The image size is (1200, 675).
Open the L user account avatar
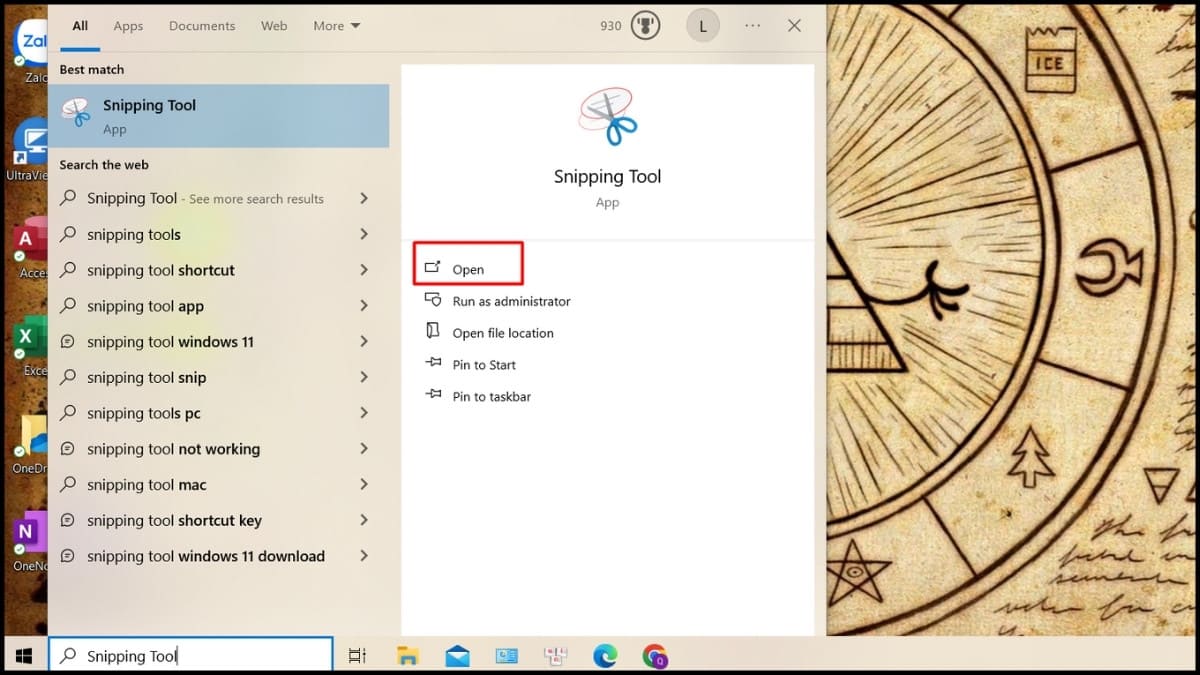pyautogui.click(x=703, y=26)
